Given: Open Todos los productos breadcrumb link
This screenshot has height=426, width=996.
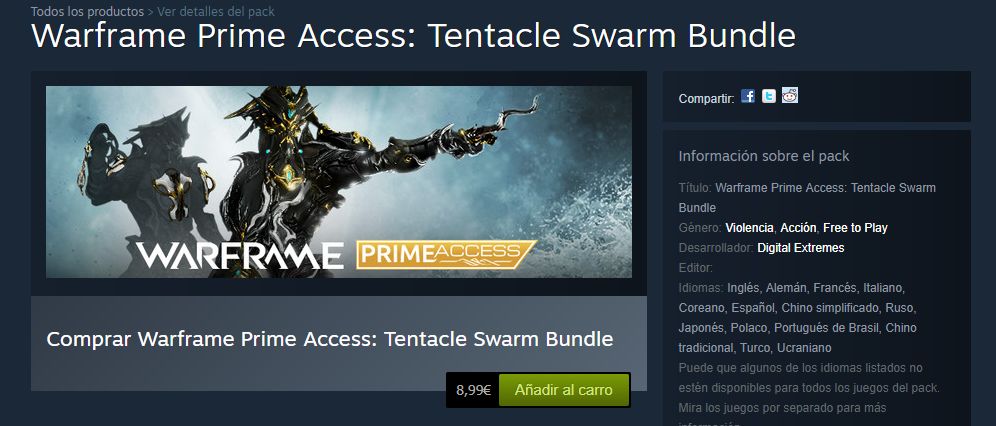Looking at the screenshot, I should (87, 11).
